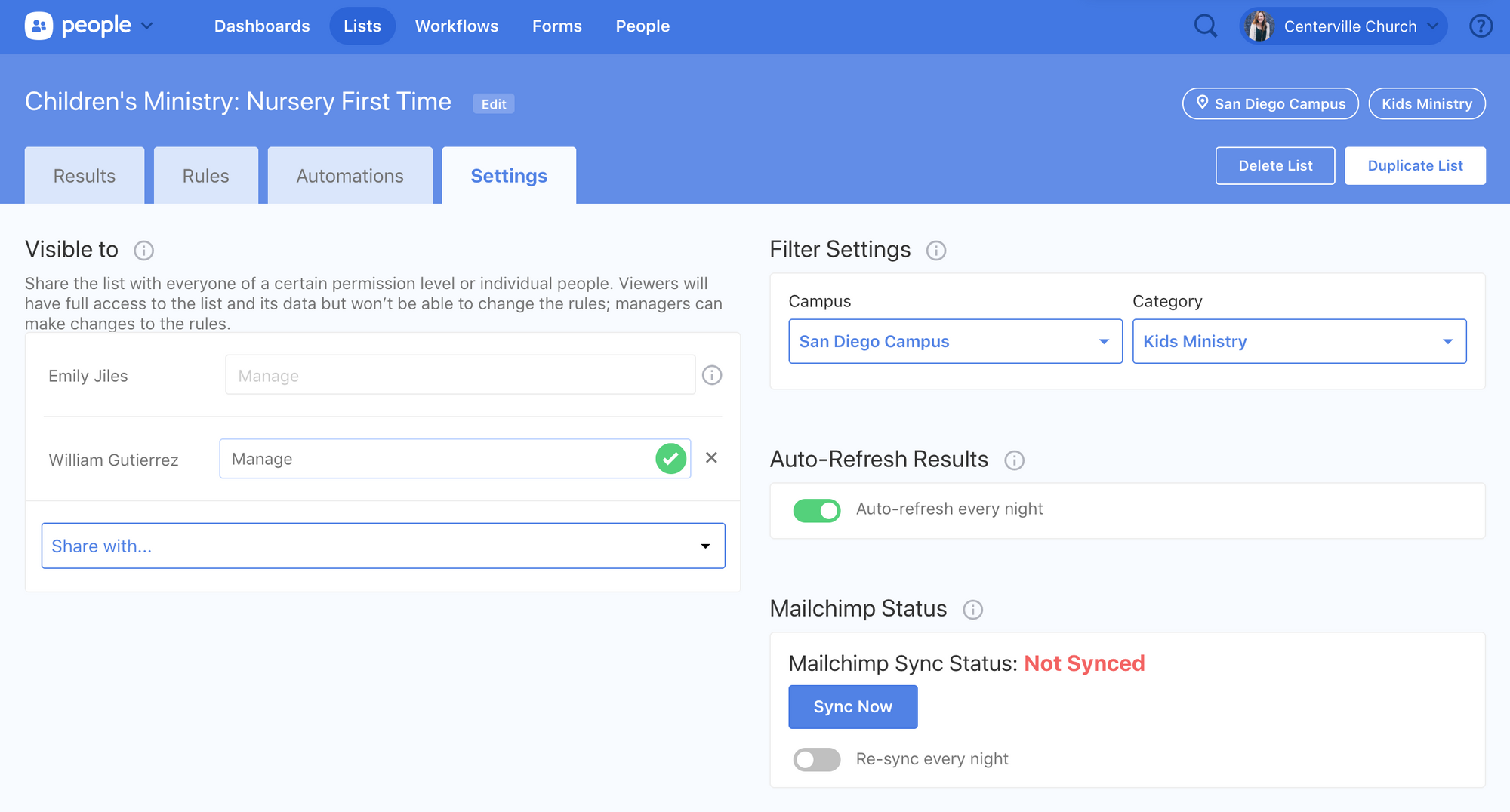Open the Category Kids Ministry dropdown

click(x=1299, y=341)
